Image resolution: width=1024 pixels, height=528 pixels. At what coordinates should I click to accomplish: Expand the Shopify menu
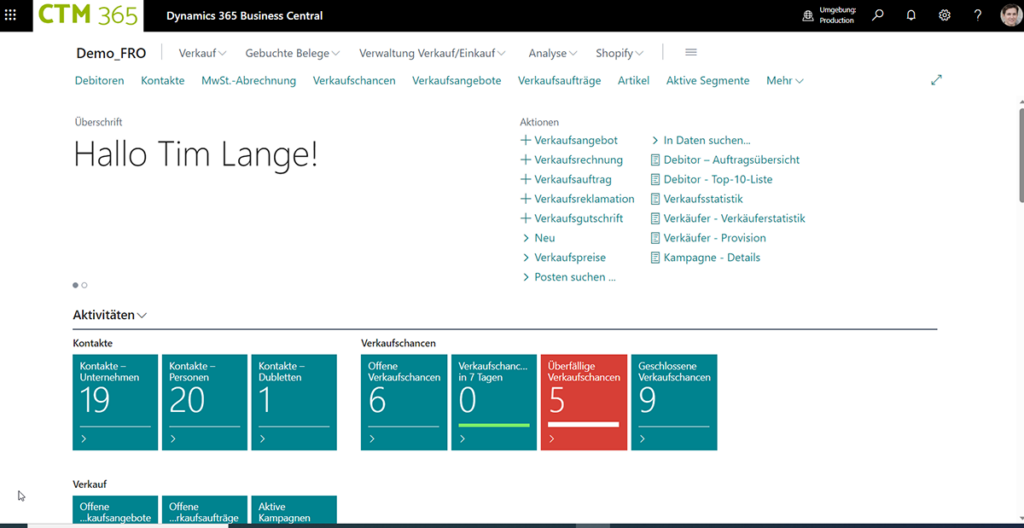[620, 53]
